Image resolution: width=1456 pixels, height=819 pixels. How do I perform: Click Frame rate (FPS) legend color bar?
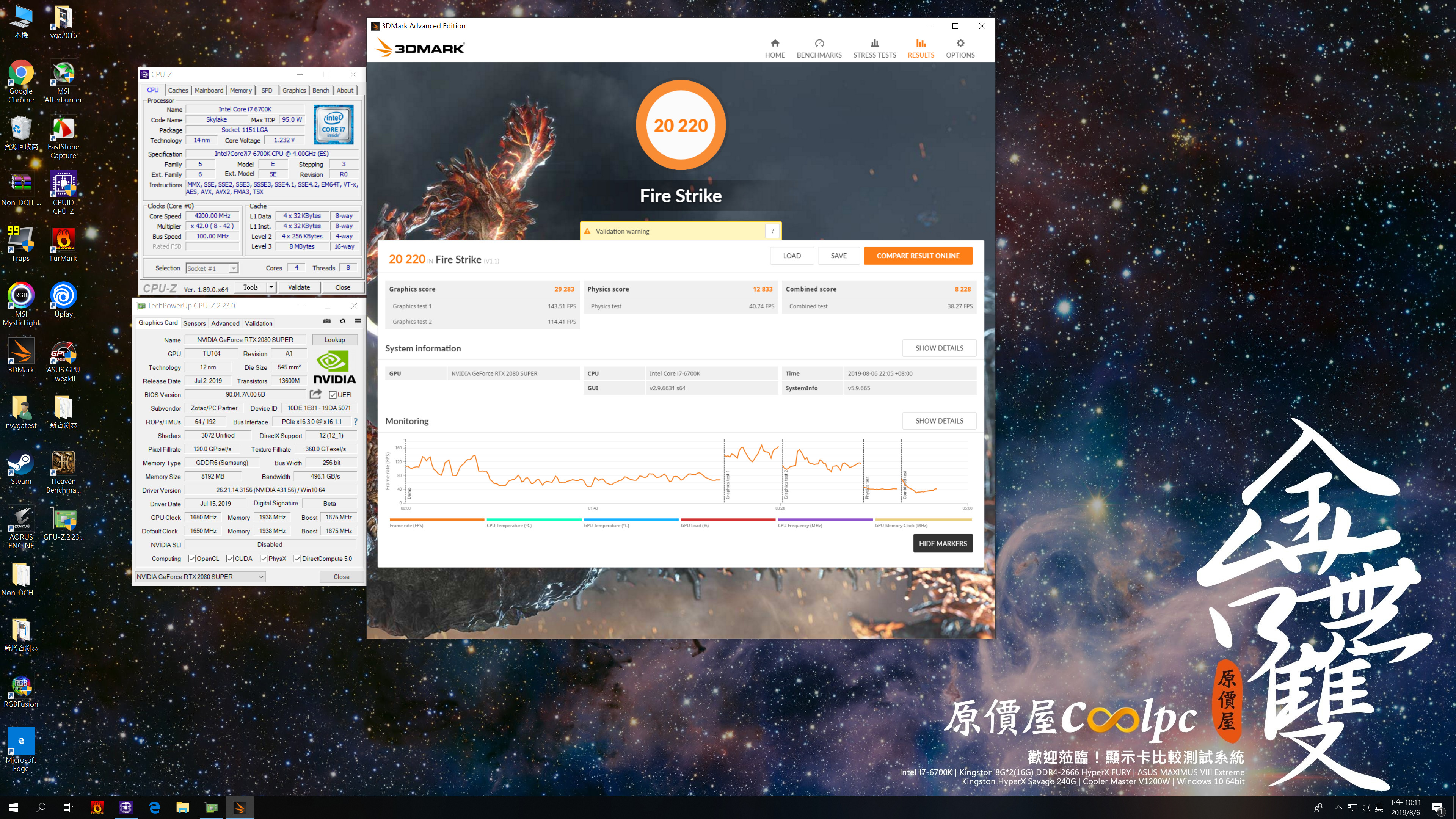click(437, 519)
